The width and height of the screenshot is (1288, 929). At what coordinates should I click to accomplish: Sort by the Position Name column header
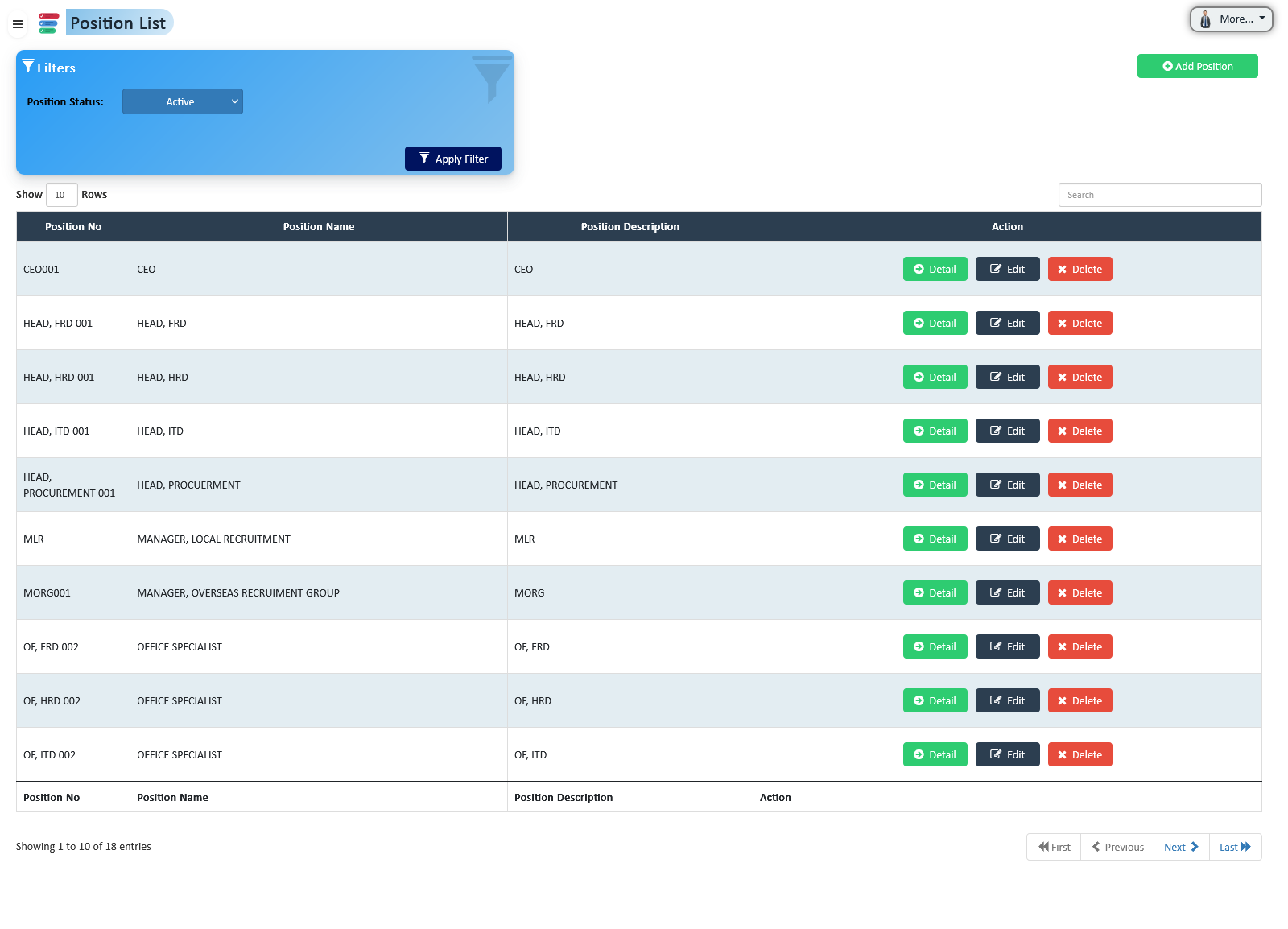click(x=319, y=226)
